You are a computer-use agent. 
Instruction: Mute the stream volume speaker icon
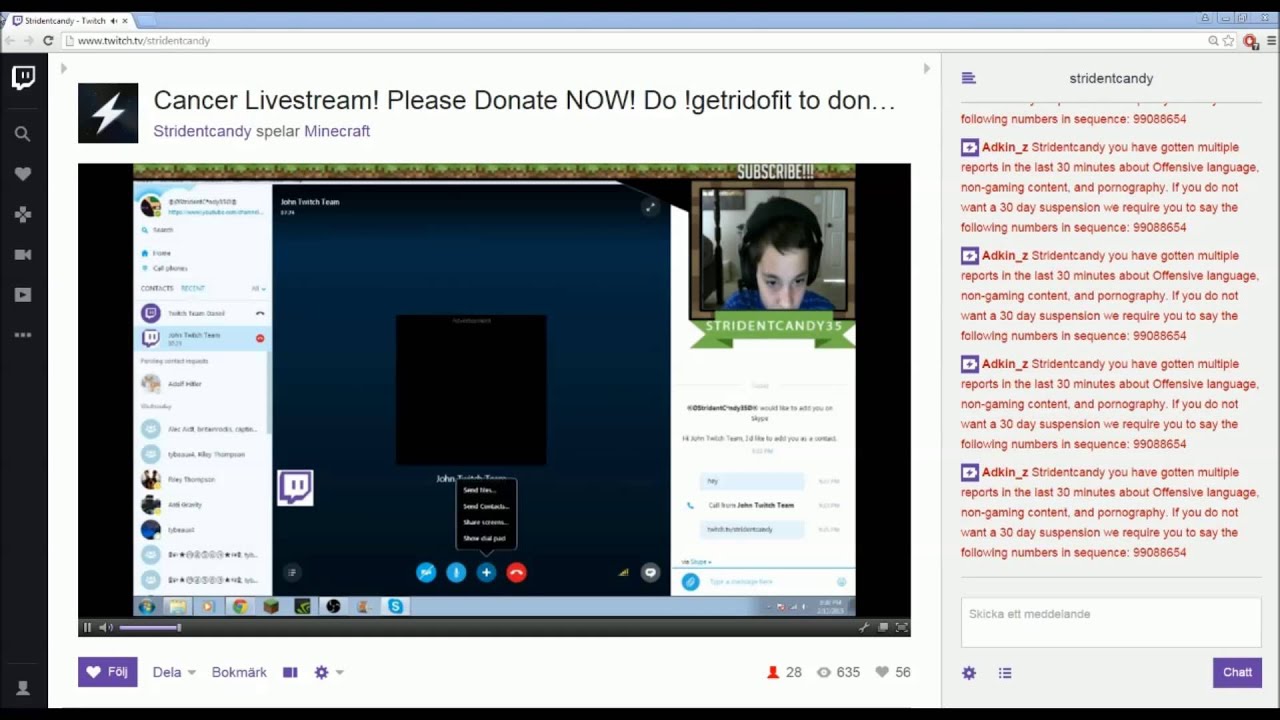tap(106, 627)
